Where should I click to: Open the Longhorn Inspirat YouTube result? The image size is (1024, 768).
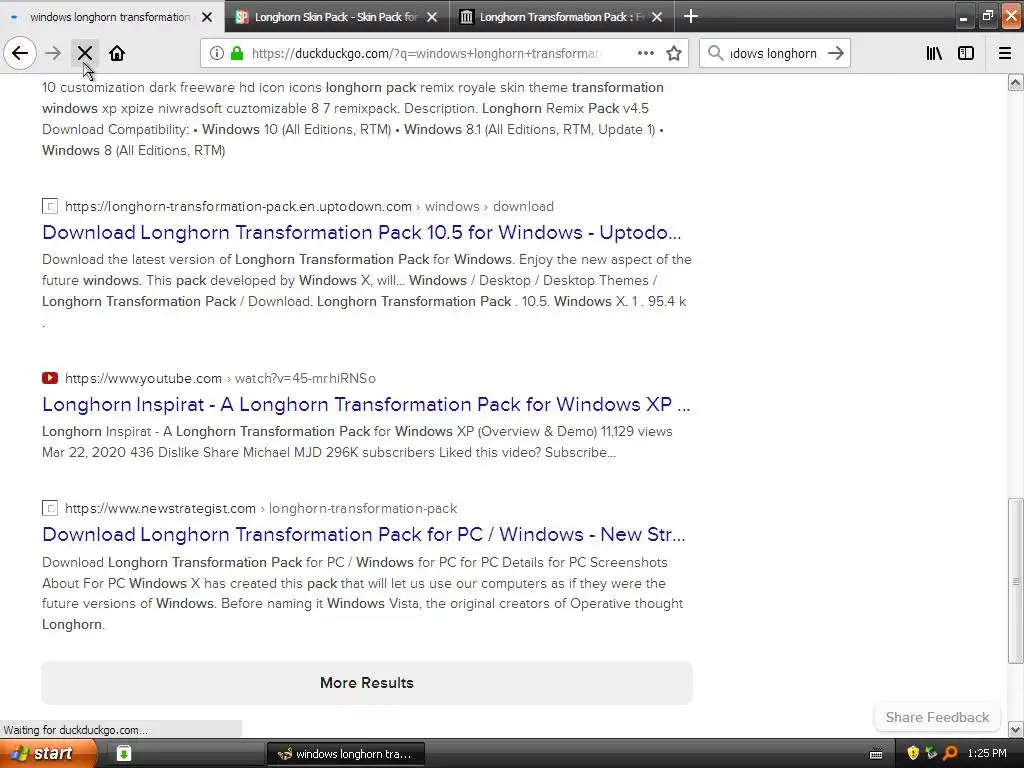tap(366, 404)
